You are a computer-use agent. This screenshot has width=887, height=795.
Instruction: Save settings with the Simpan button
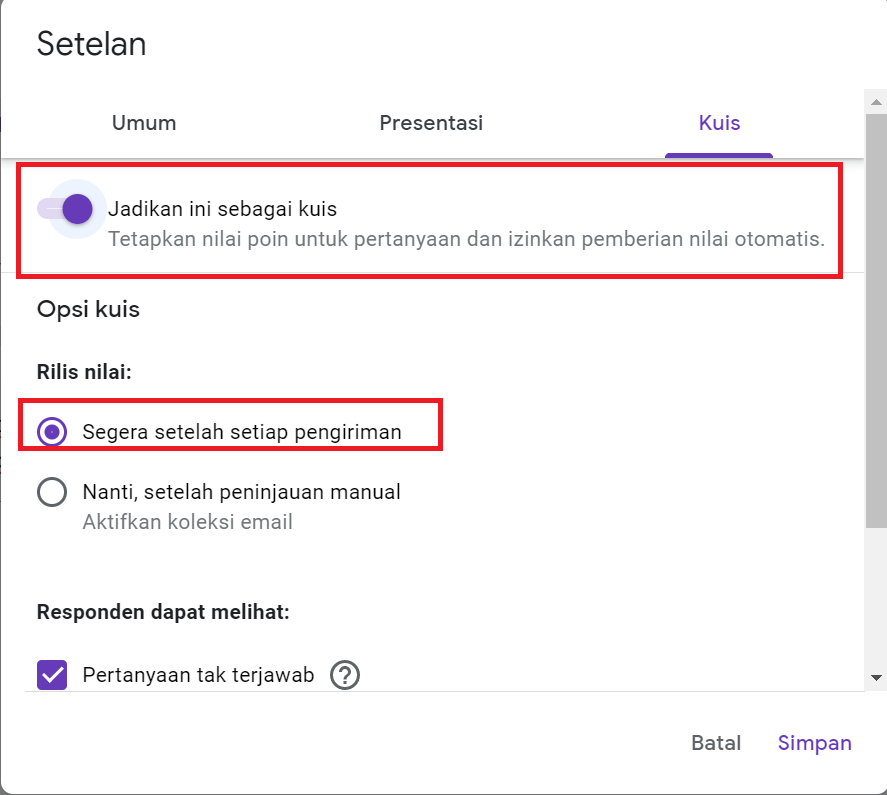tap(814, 743)
